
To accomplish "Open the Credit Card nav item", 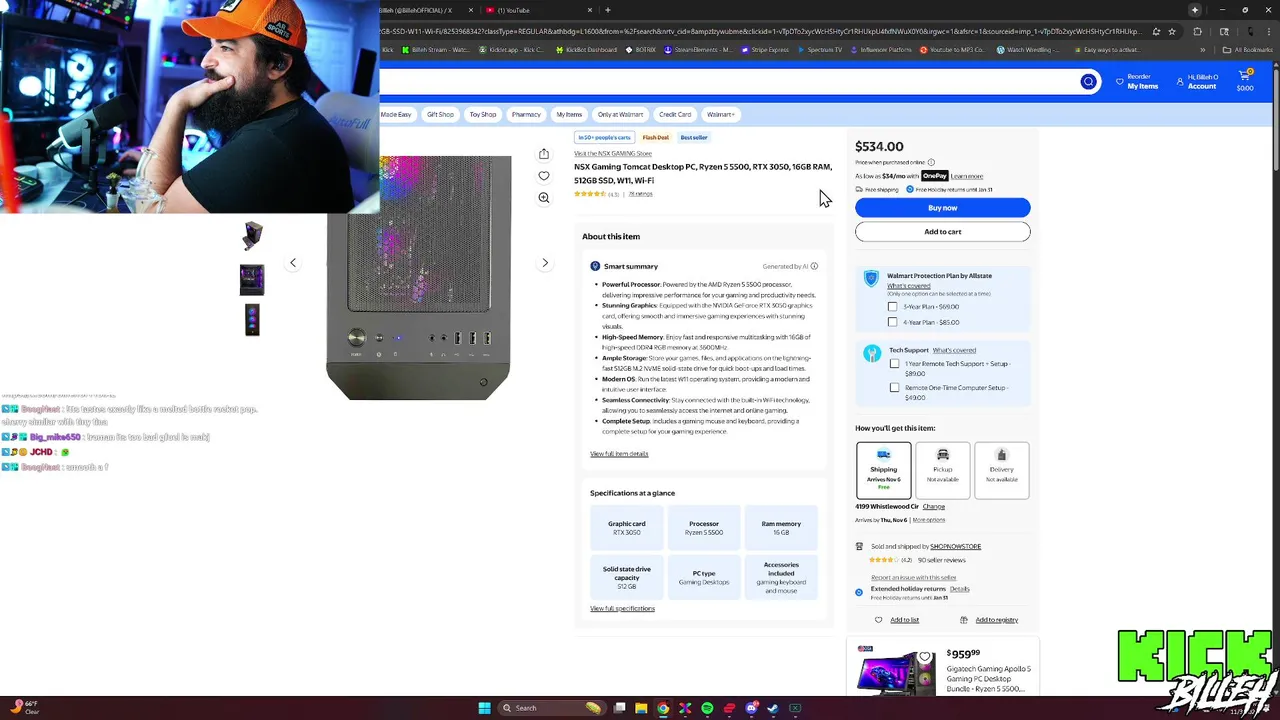I will 675,114.
